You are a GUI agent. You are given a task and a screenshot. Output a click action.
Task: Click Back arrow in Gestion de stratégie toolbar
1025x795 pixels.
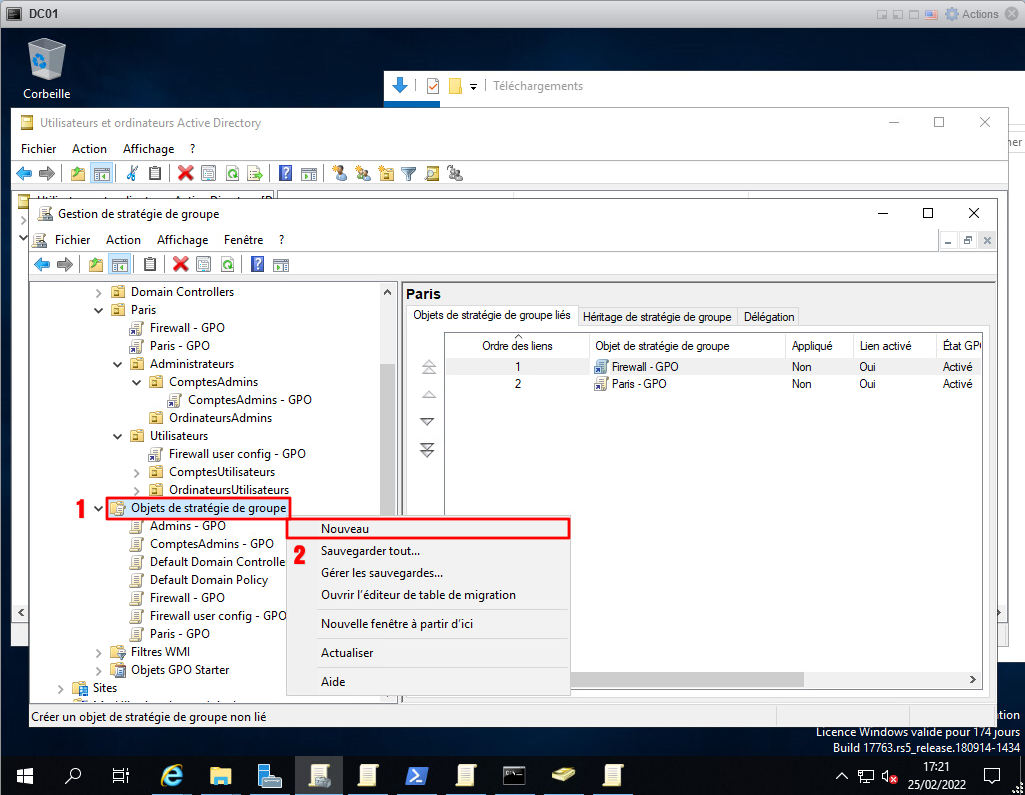41,264
